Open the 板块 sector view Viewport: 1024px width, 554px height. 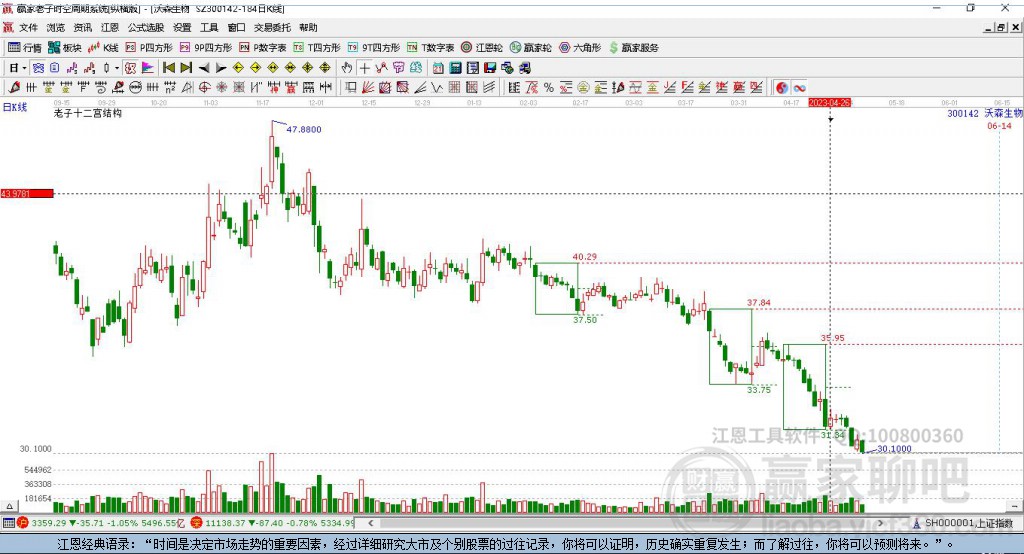64,48
